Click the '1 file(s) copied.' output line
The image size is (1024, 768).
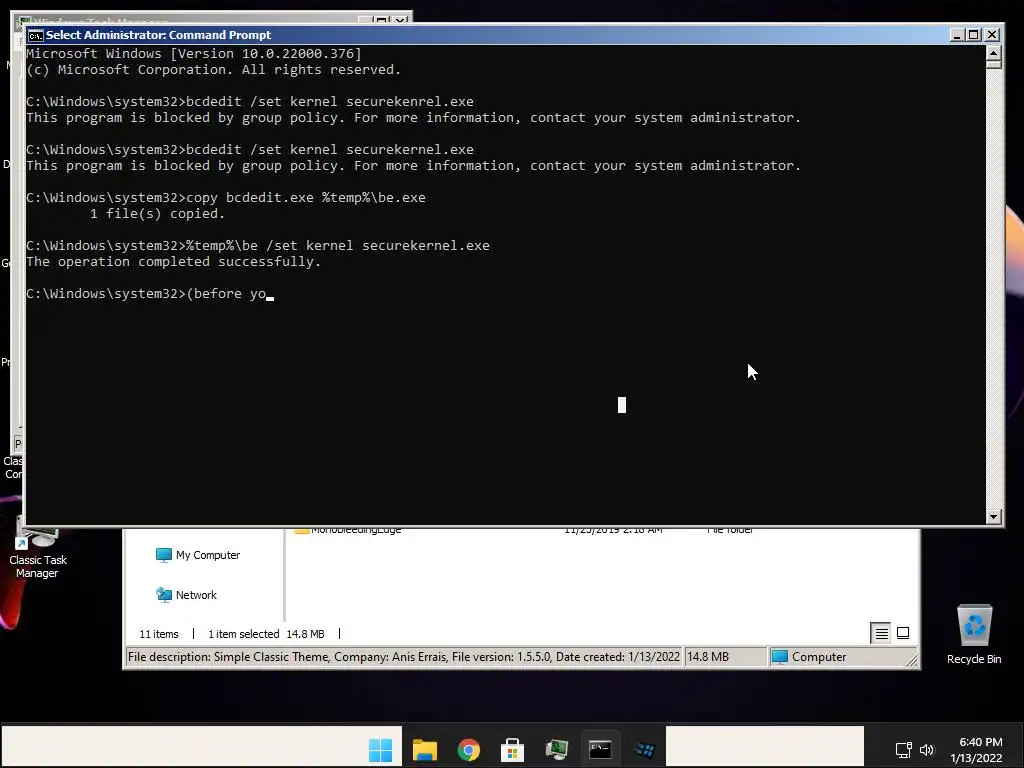157,214
